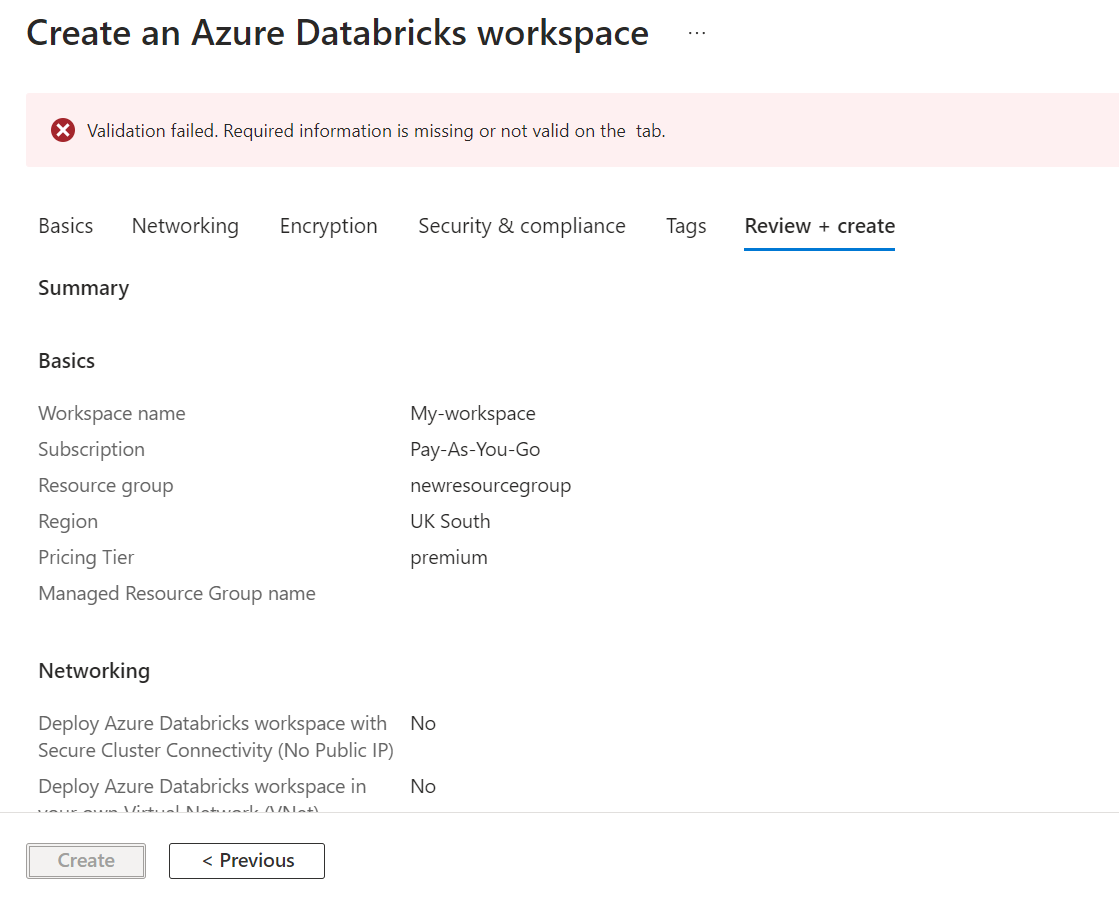Select the Security & compliance tab
The image size is (1119, 900).
[522, 226]
